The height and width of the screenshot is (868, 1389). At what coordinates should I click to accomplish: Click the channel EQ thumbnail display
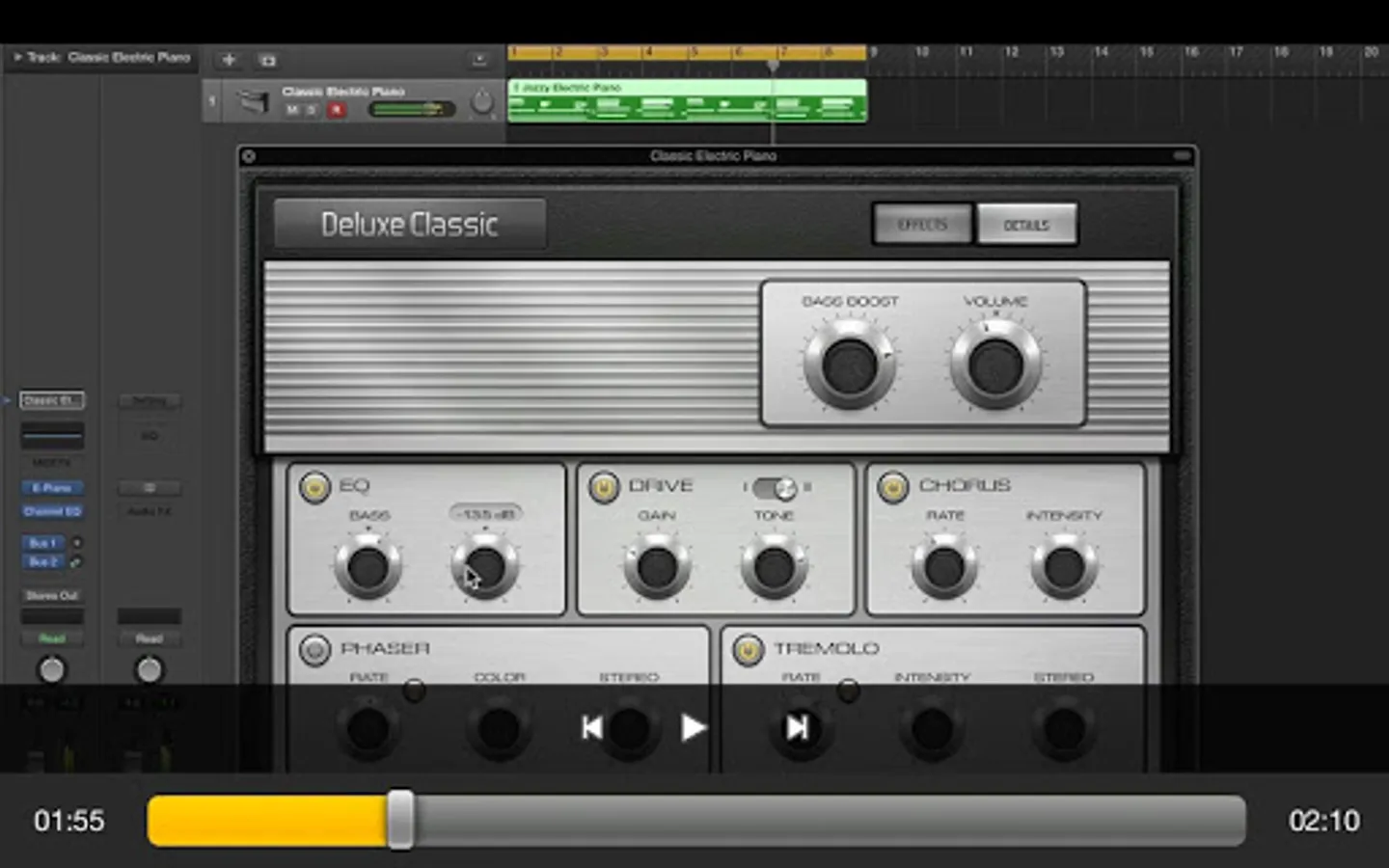pyautogui.click(x=52, y=435)
